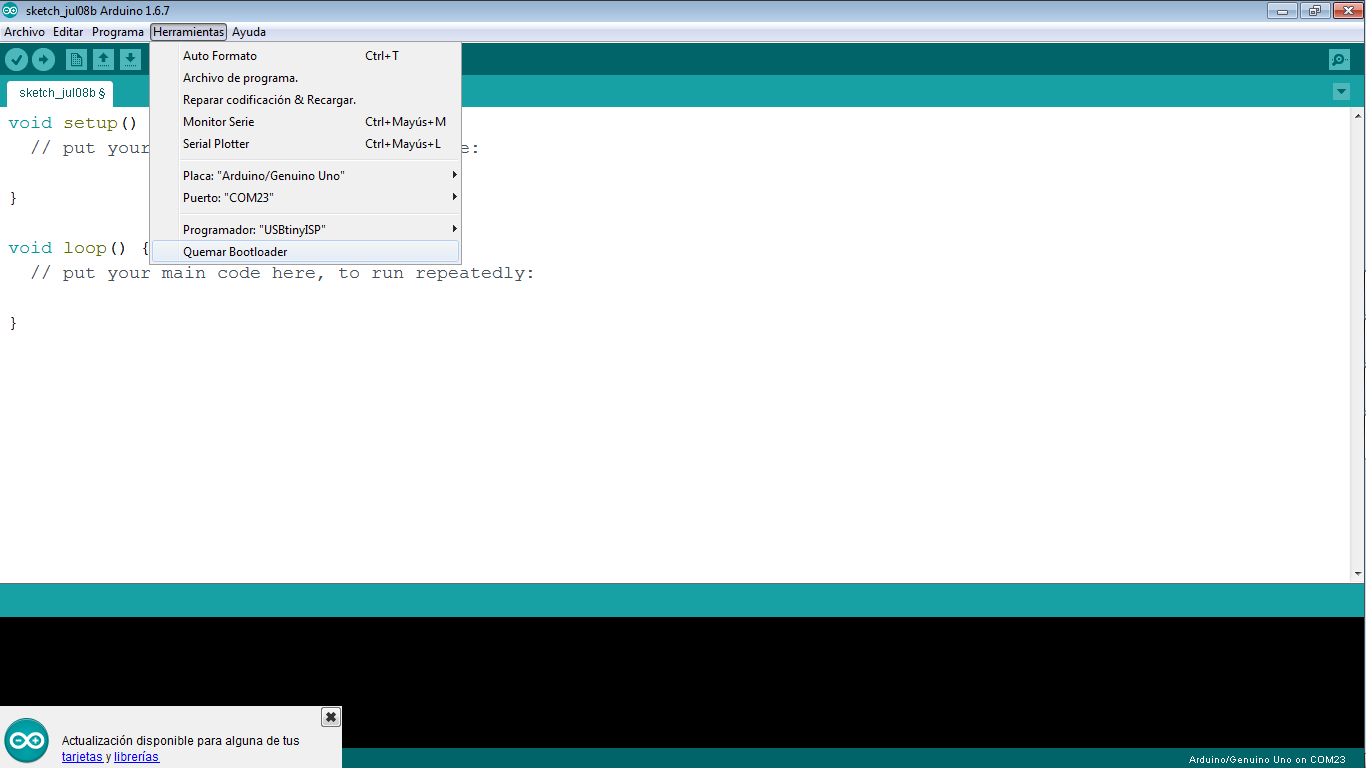The height and width of the screenshot is (768, 1366).
Task: Expand Puerto COM23 submenu
Action: coord(305,198)
